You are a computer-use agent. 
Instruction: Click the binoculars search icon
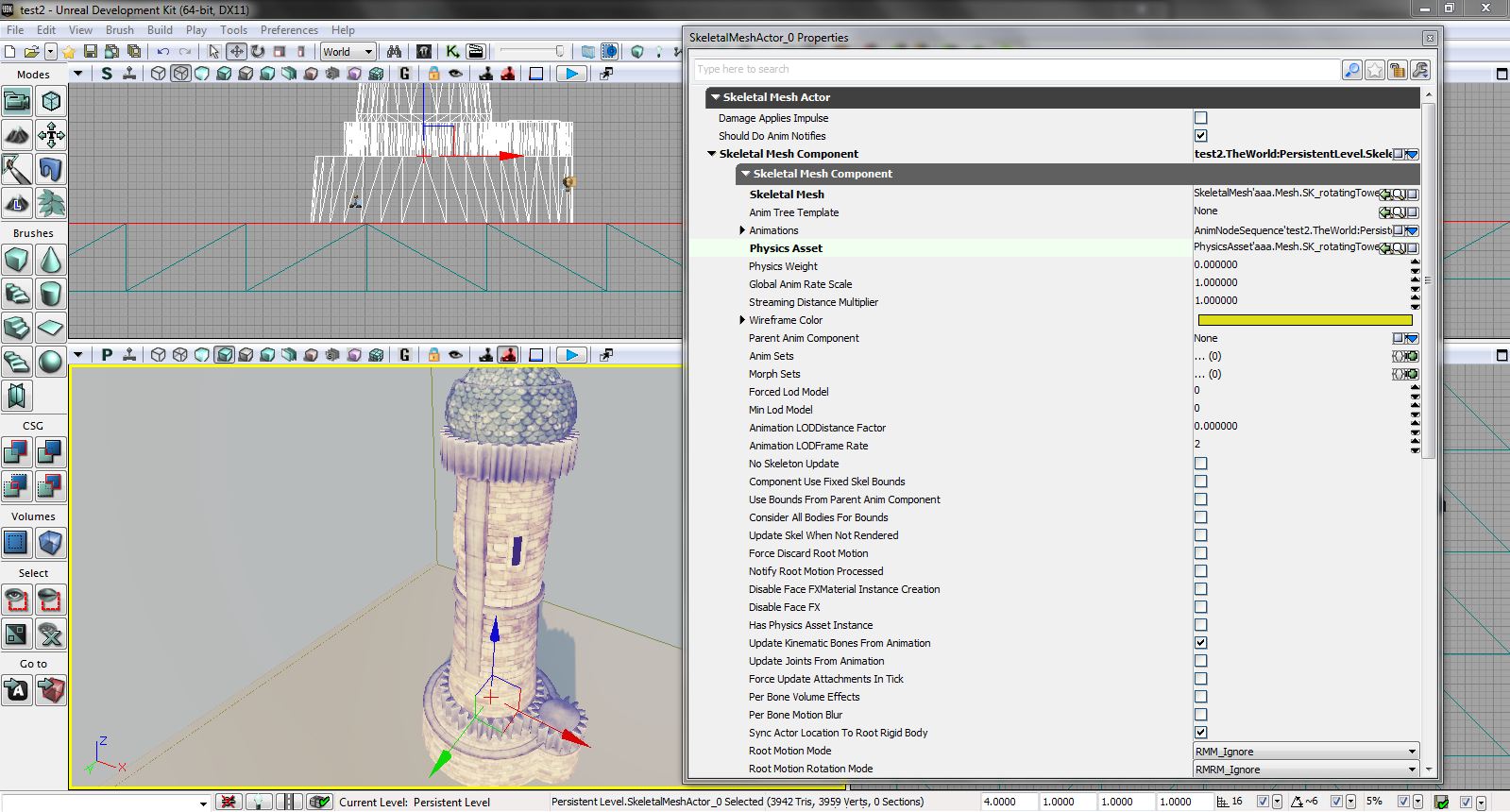click(x=394, y=52)
